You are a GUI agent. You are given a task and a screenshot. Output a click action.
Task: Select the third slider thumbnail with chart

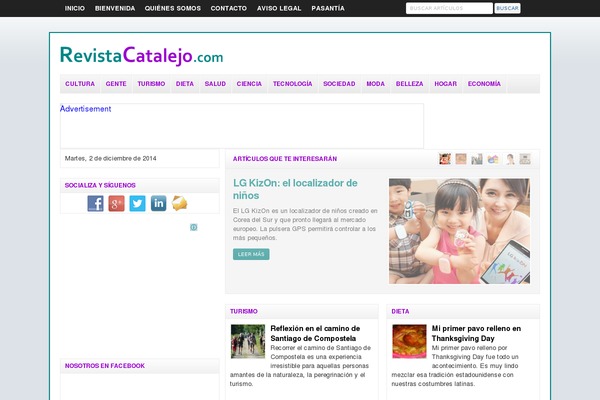pos(477,158)
